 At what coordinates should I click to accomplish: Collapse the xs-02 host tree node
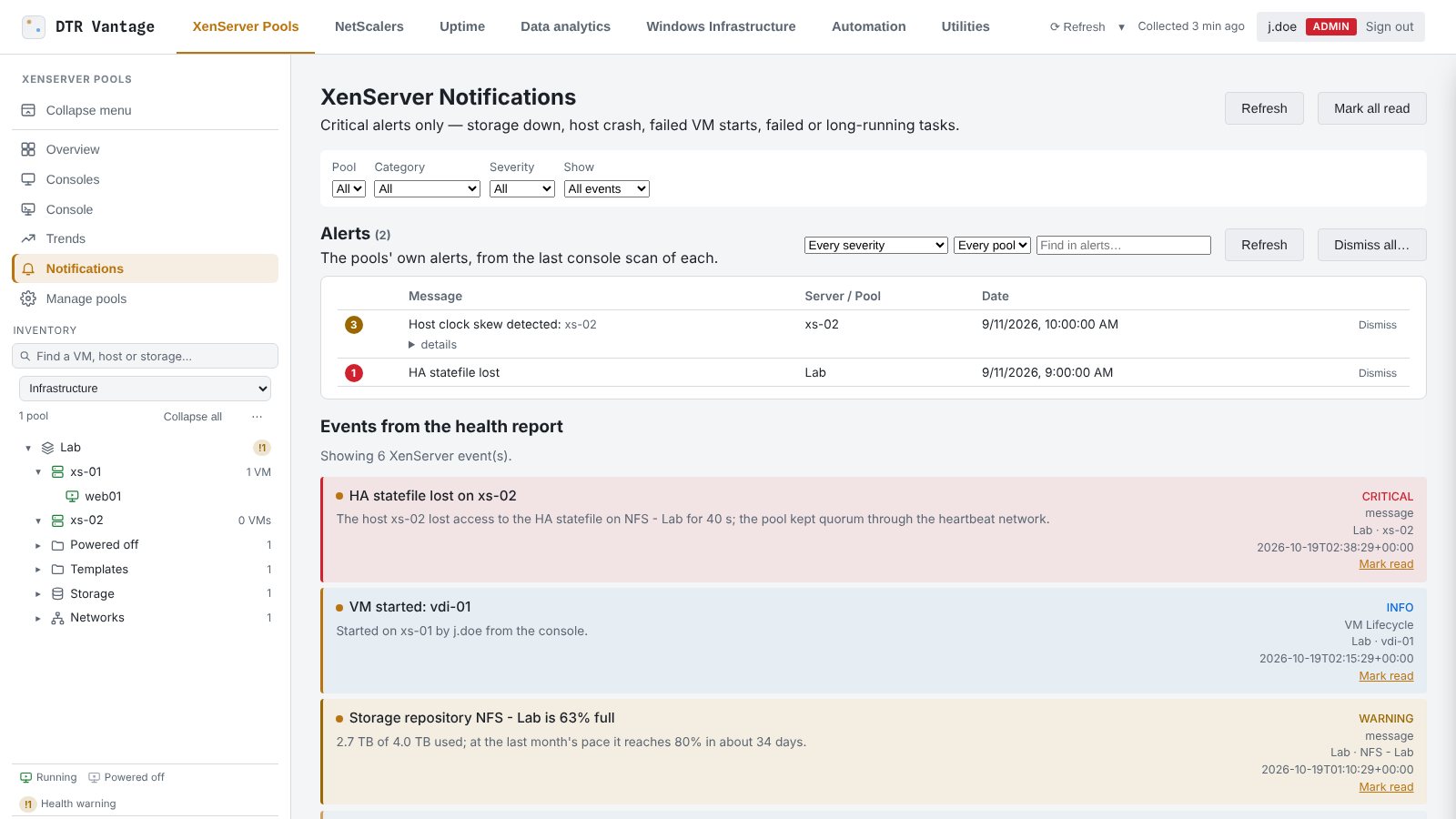pyautogui.click(x=38, y=521)
